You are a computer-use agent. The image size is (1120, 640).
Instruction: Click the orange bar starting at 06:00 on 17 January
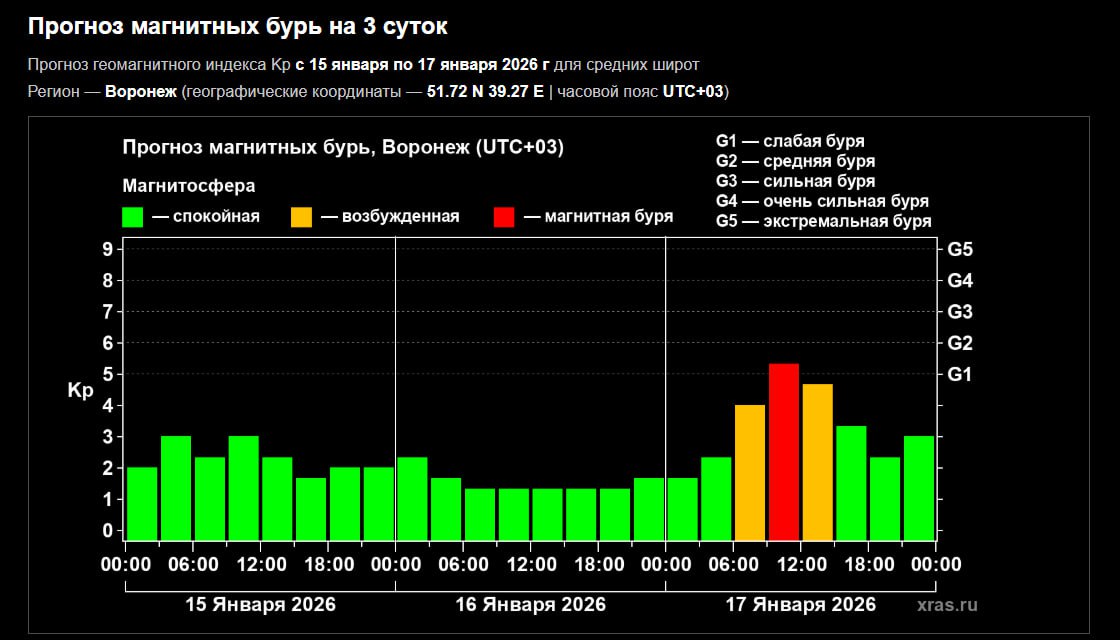click(x=750, y=472)
